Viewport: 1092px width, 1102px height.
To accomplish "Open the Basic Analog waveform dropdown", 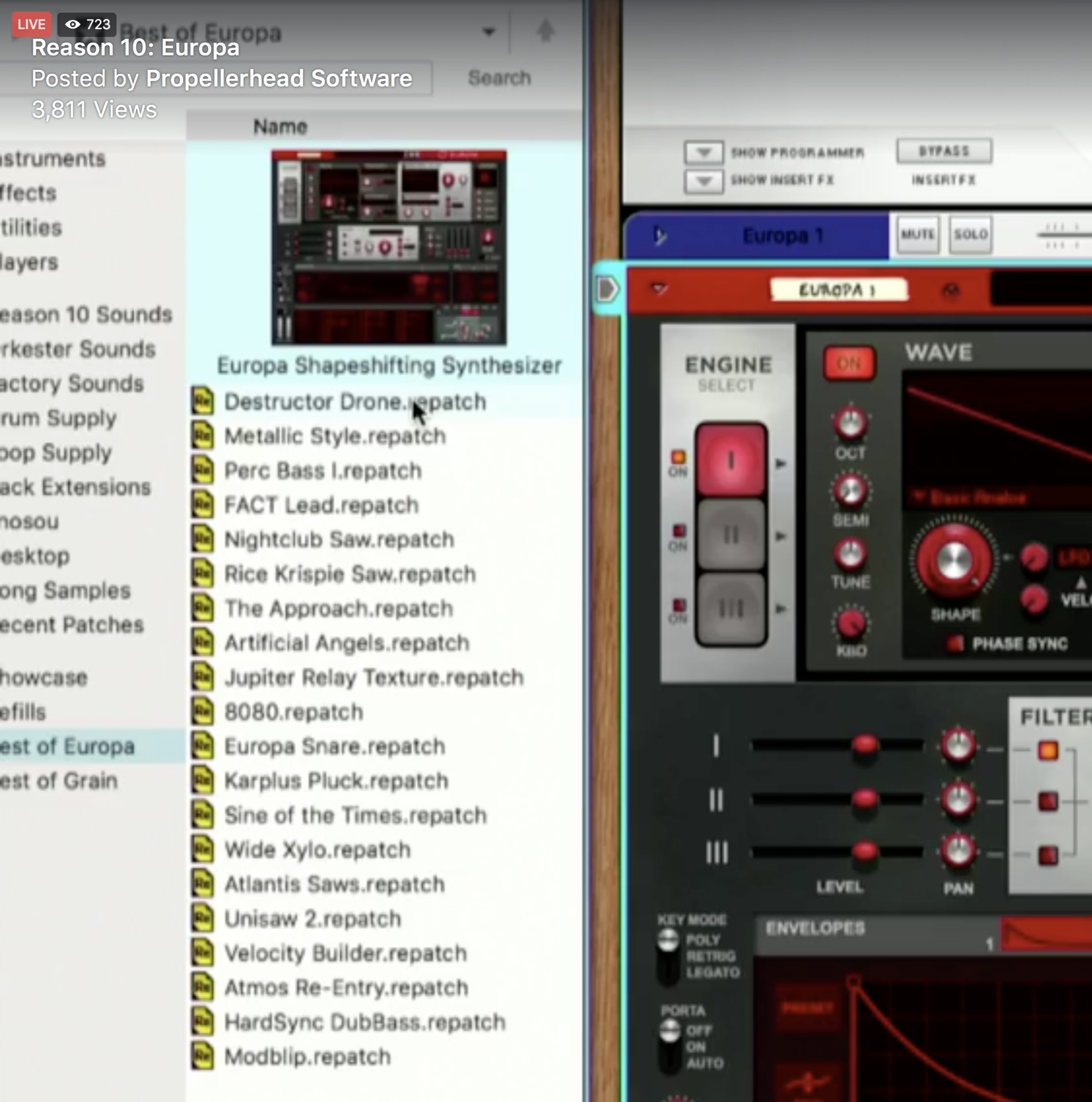I will 970,497.
